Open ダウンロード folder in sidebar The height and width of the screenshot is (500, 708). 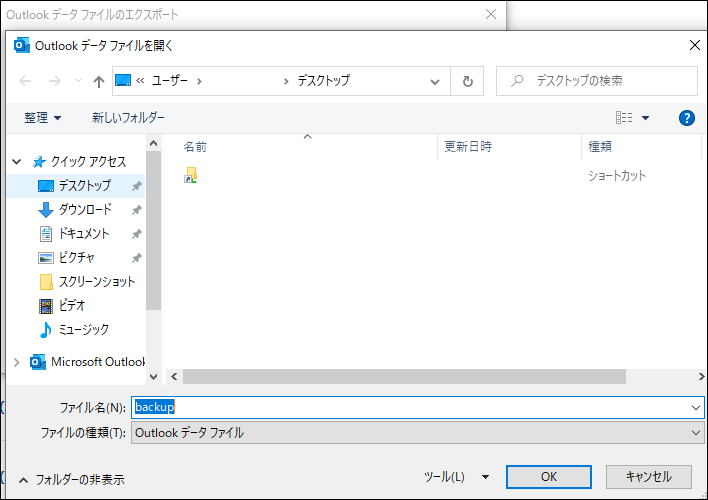(85, 210)
